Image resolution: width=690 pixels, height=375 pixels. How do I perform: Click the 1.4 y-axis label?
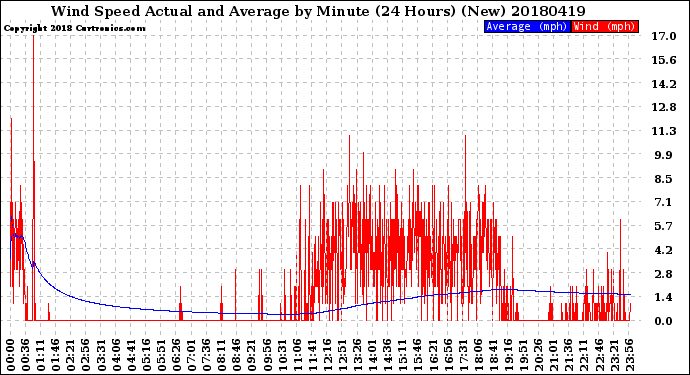pyautogui.click(x=664, y=297)
